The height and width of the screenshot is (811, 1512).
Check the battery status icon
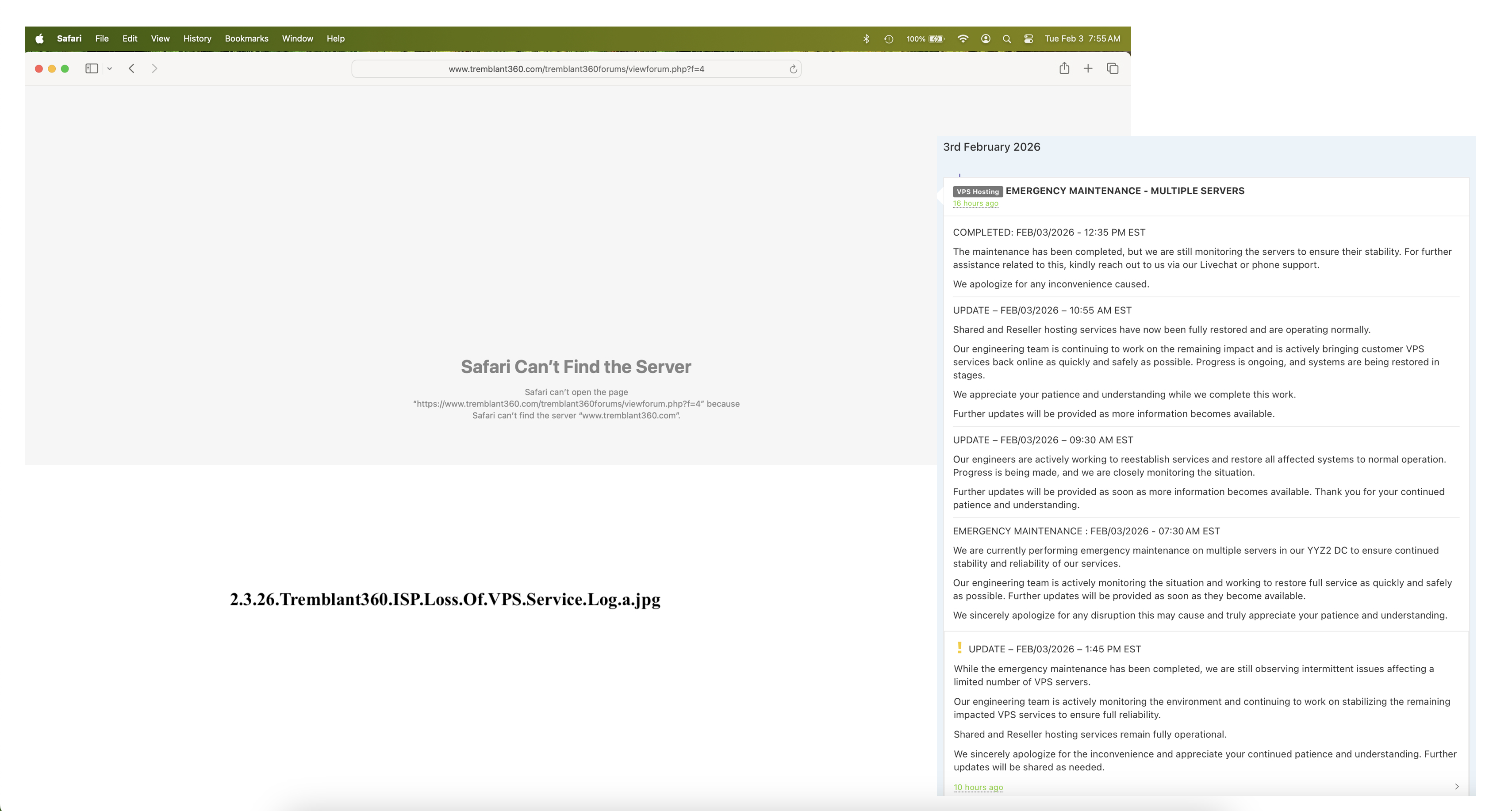(x=936, y=38)
